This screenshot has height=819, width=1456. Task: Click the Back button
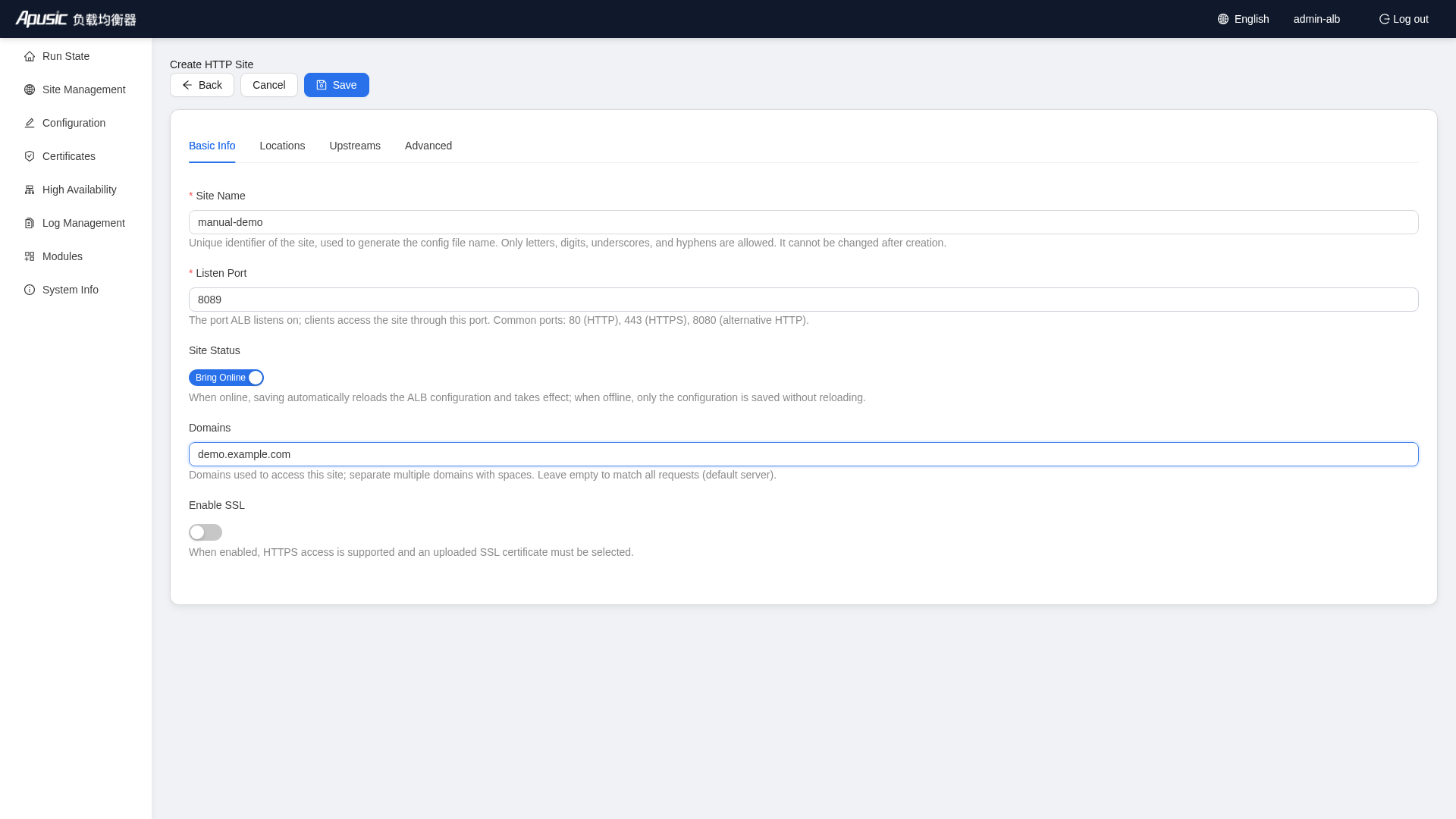click(x=202, y=85)
